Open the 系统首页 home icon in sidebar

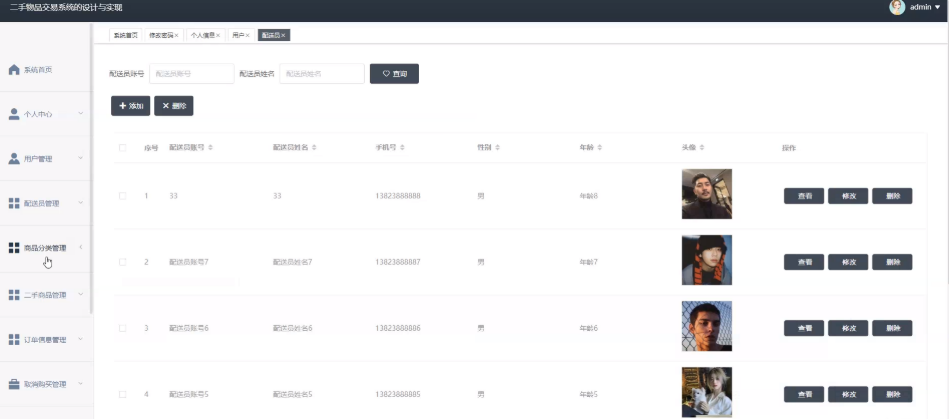(x=14, y=70)
